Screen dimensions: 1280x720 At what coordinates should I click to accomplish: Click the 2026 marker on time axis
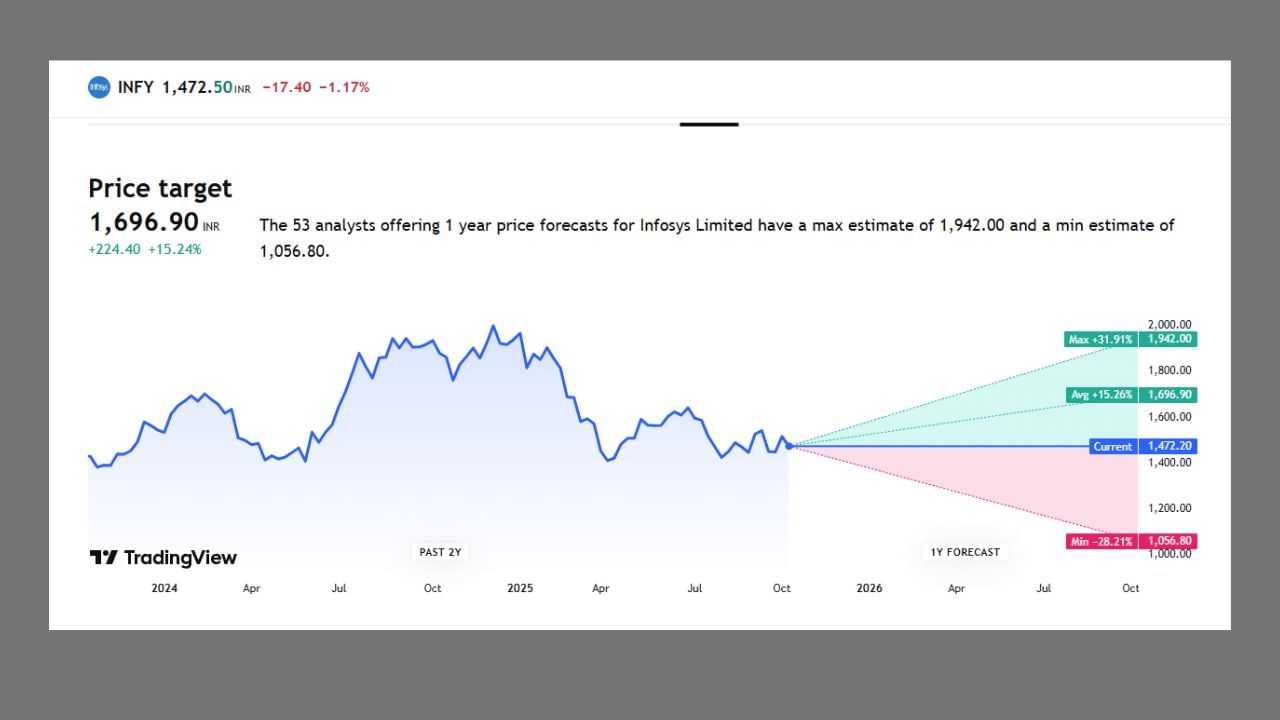click(x=870, y=588)
